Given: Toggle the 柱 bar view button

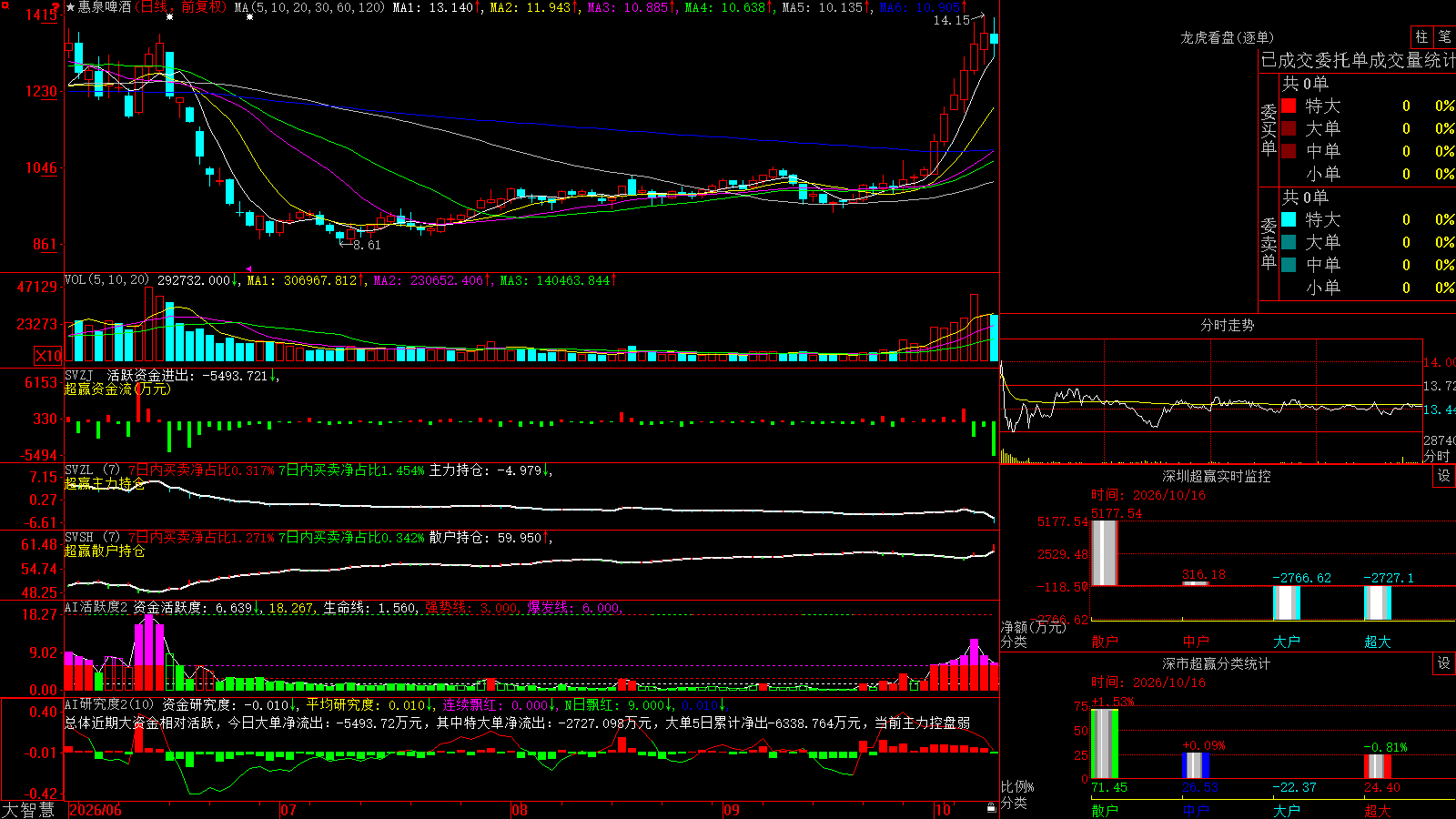Looking at the screenshot, I should point(1421,36).
